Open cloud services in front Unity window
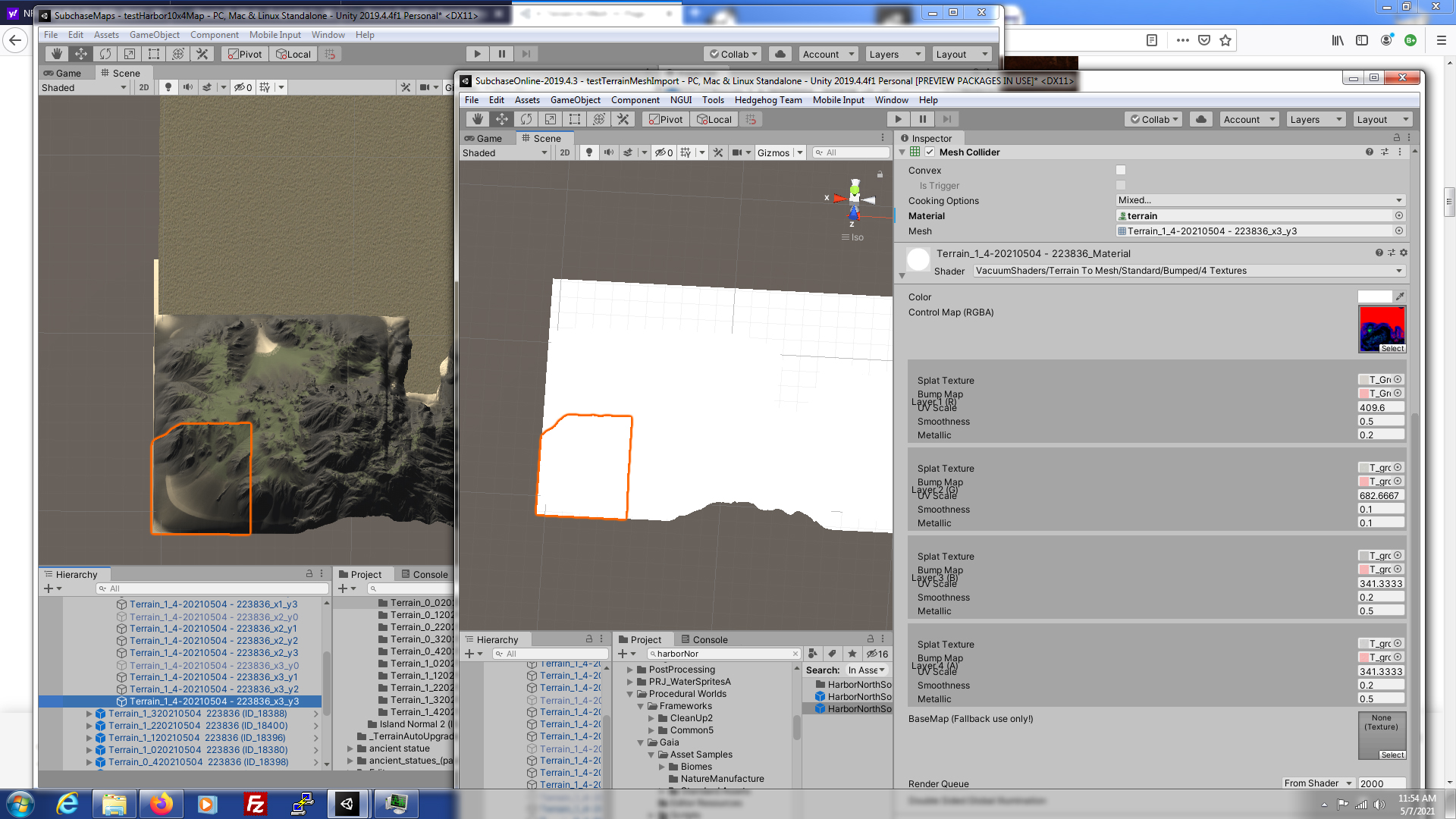Viewport: 1456px width, 819px height. point(1200,119)
